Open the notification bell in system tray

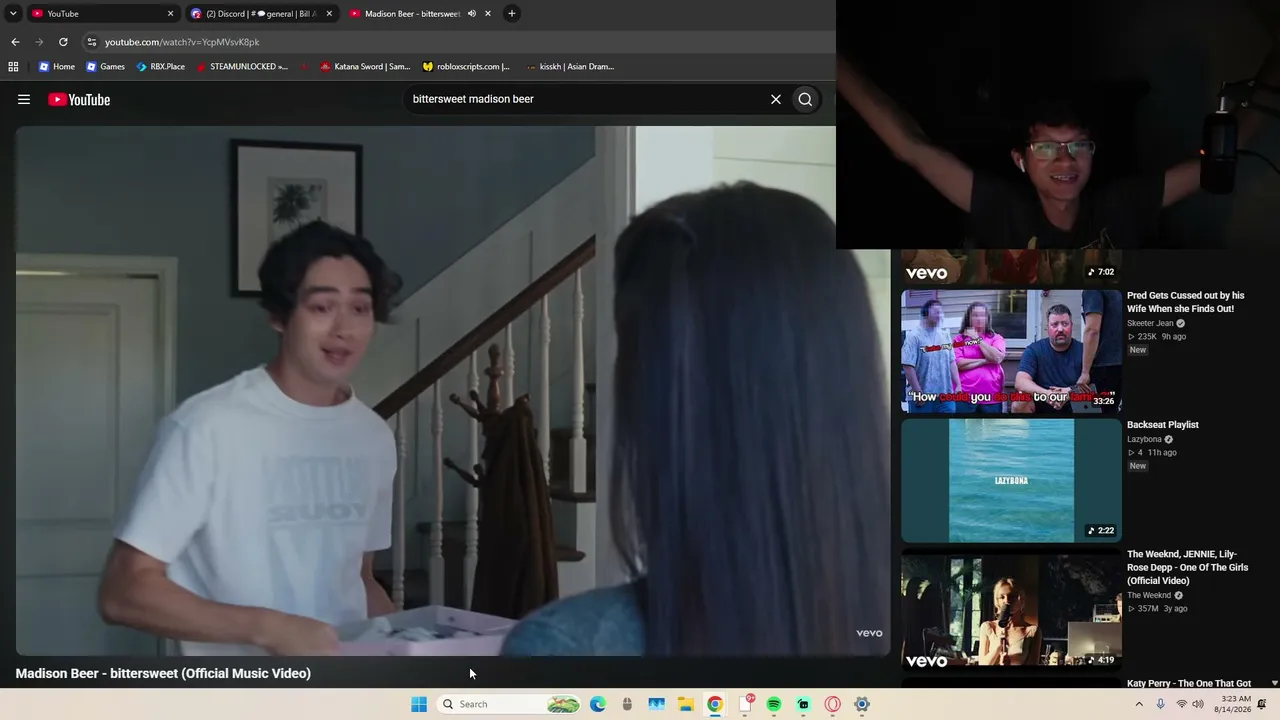tap(1262, 704)
